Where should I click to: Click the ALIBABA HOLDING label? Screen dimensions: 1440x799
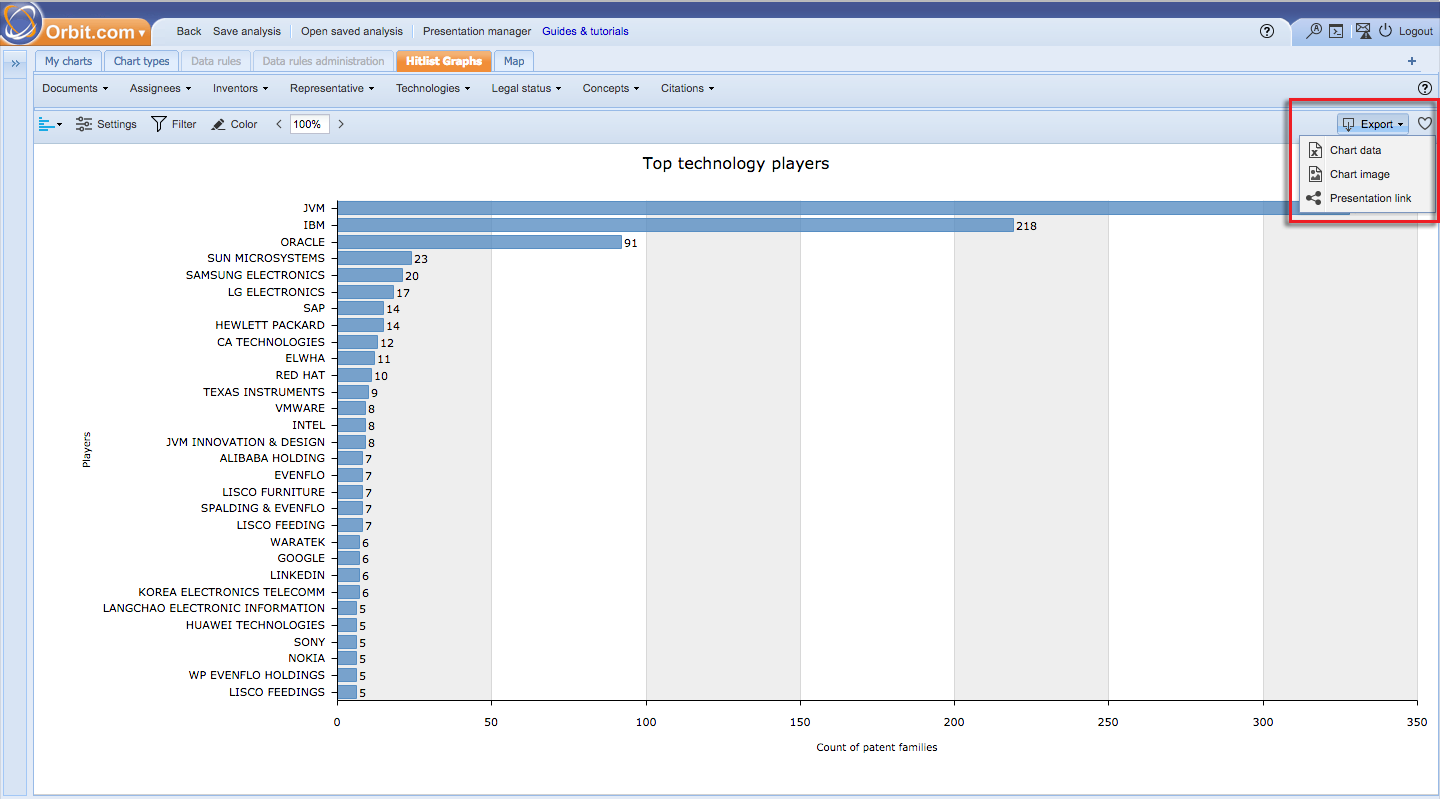click(272, 458)
